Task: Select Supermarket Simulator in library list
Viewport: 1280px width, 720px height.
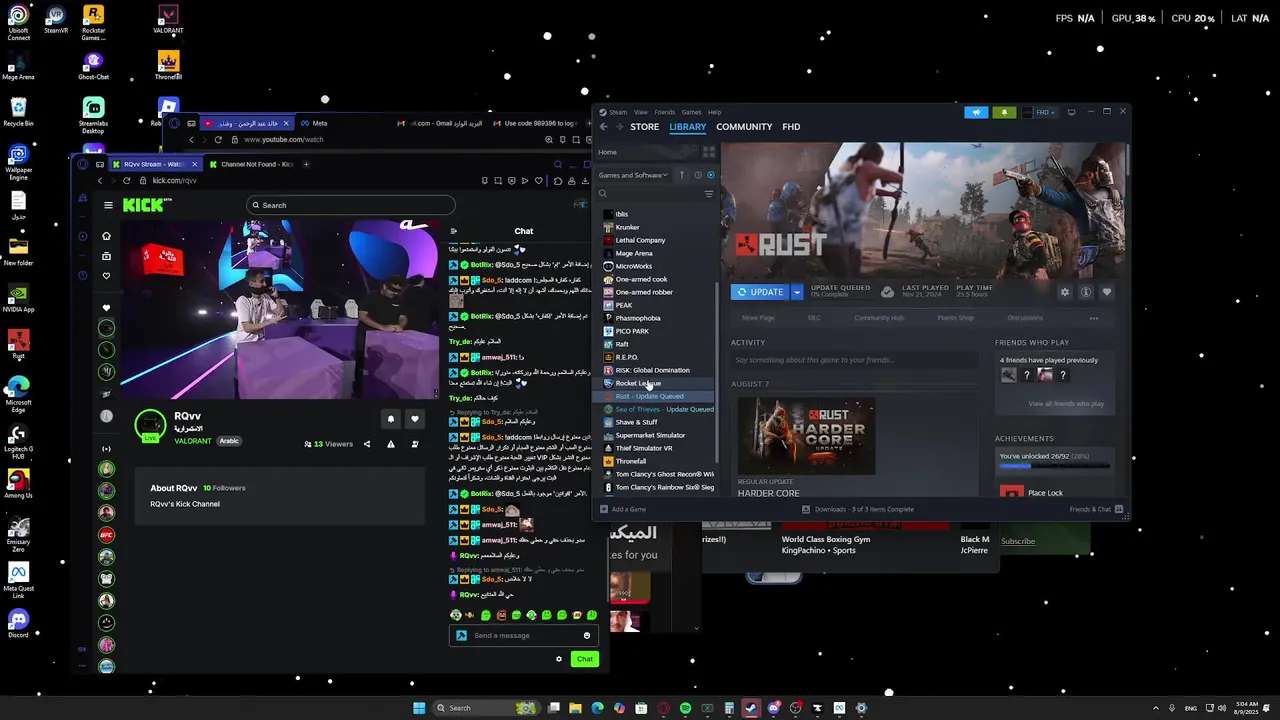Action: coord(650,435)
